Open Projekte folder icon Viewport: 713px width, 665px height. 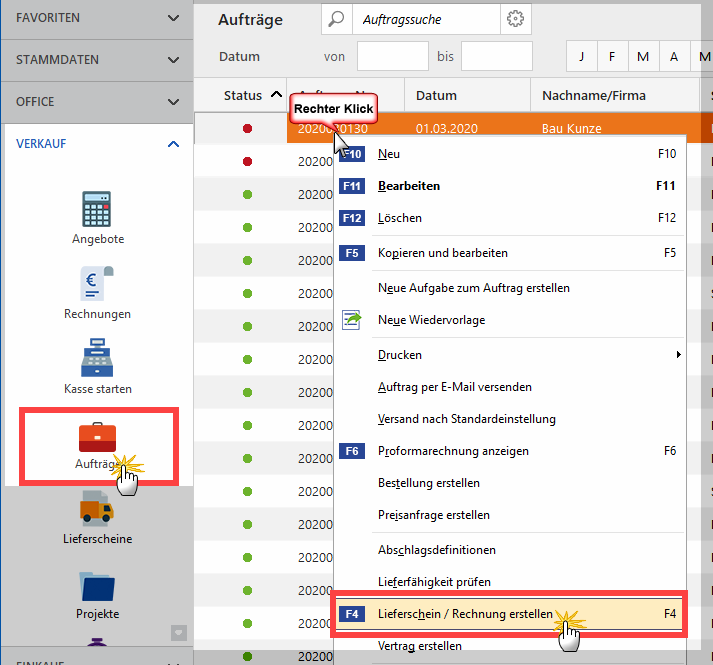[x=97, y=585]
